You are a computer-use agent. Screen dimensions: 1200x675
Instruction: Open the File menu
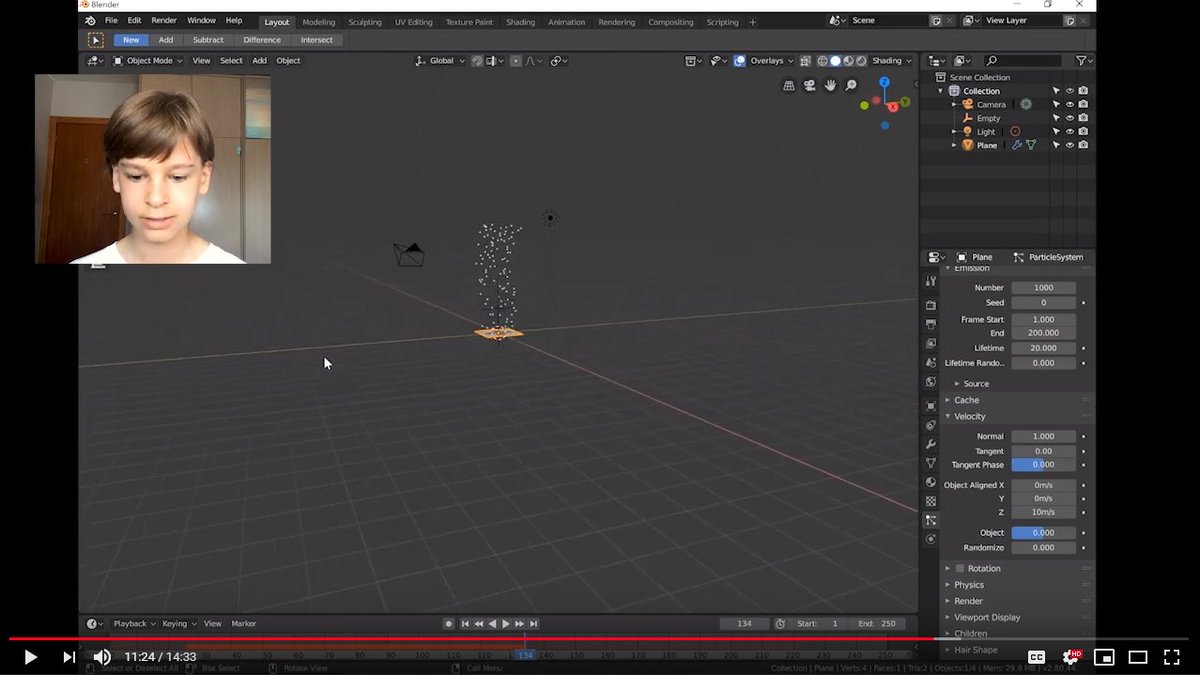pyautogui.click(x=111, y=21)
